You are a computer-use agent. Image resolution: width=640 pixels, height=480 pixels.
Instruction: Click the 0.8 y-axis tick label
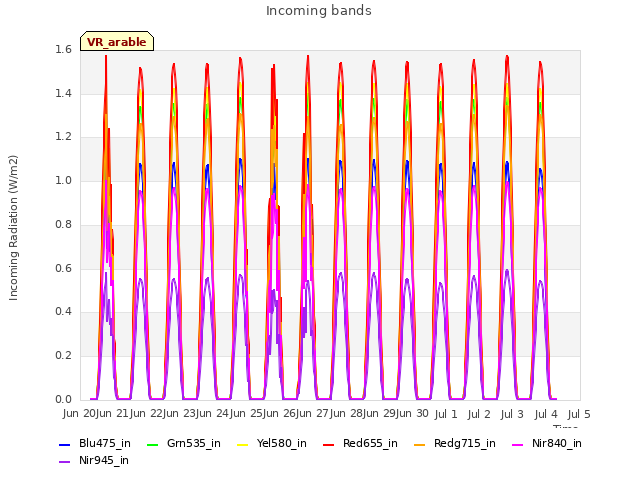(x=63, y=225)
